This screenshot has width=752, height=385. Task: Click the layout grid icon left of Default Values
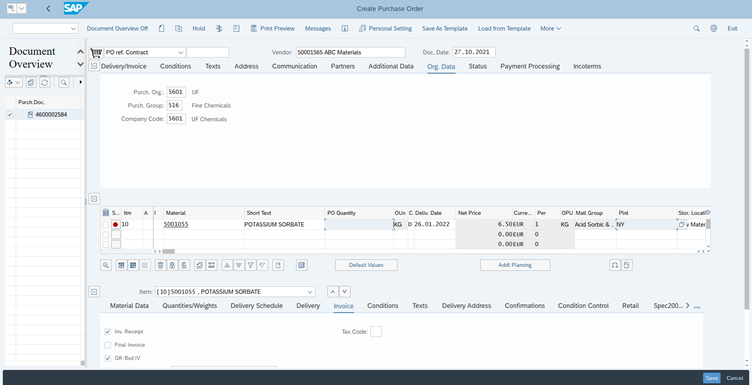click(301, 265)
